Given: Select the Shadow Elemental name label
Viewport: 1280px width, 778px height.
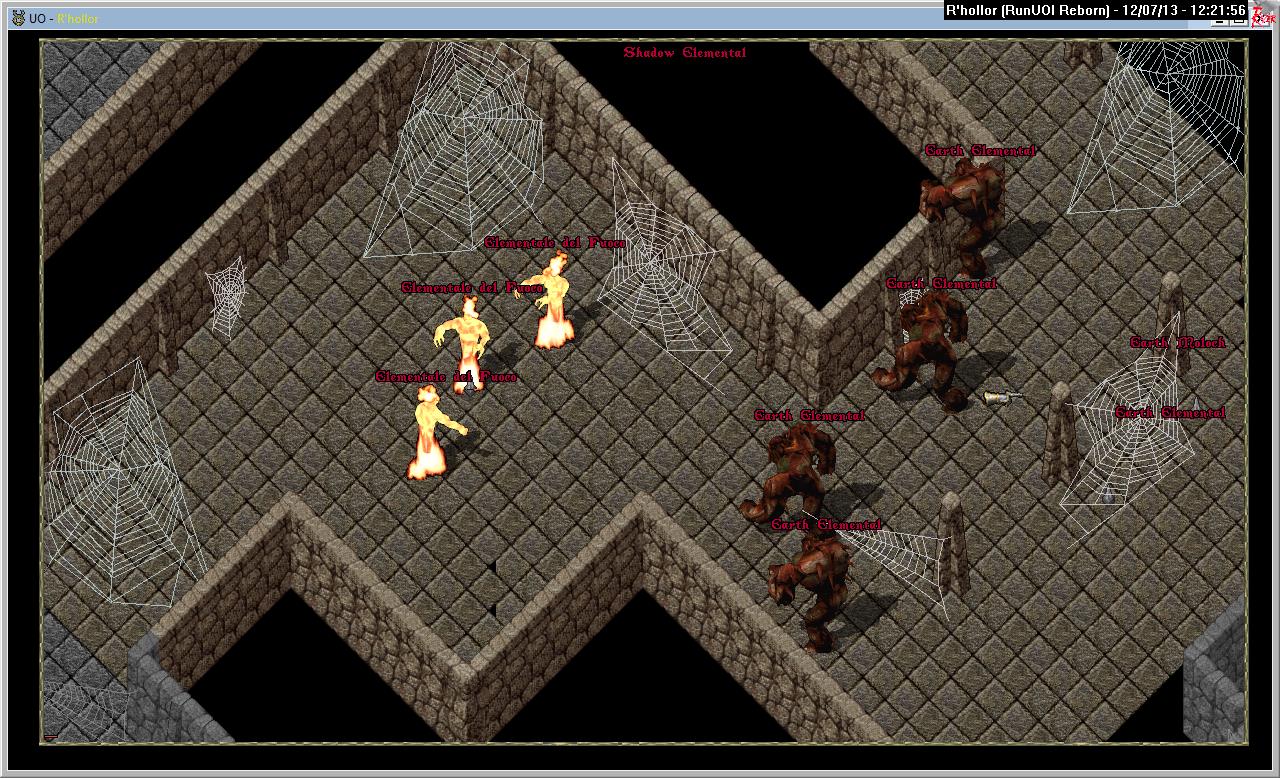Looking at the screenshot, I should coord(685,53).
